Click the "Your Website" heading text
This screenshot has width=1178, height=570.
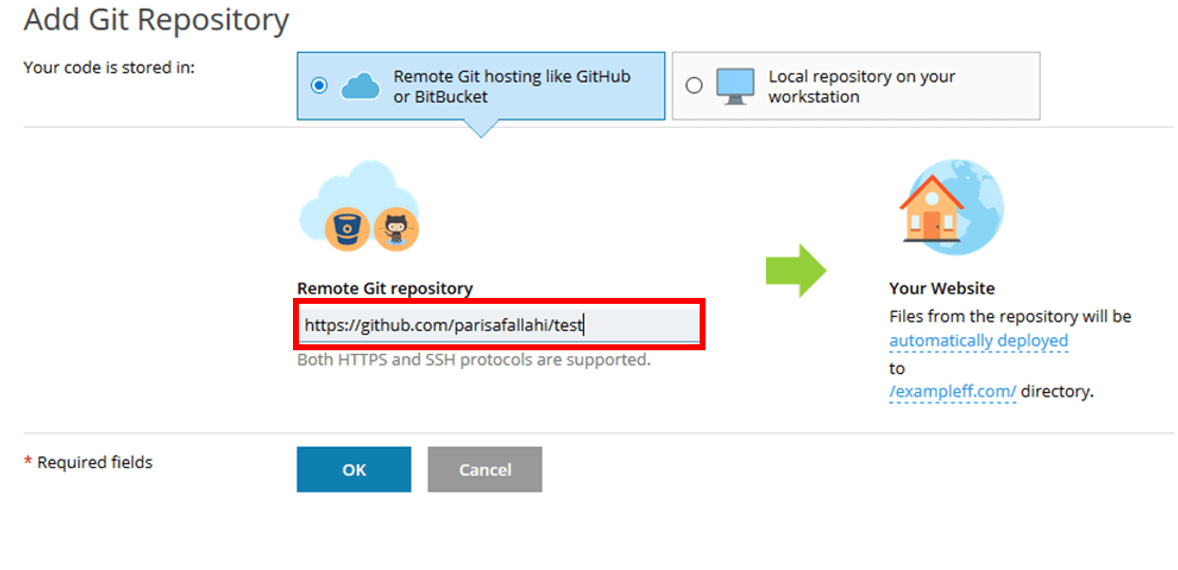click(x=941, y=288)
